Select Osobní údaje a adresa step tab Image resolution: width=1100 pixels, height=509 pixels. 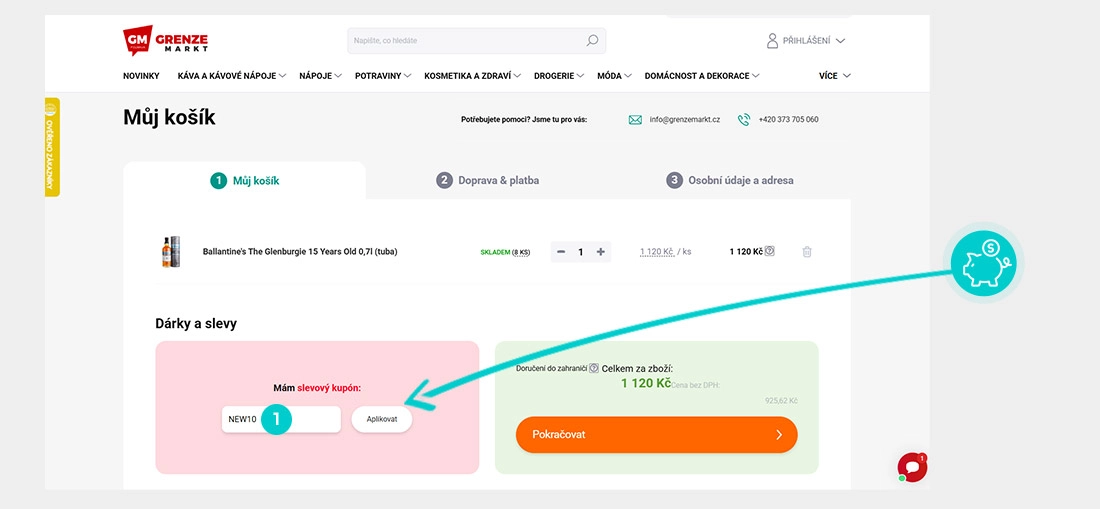pyautogui.click(x=730, y=180)
